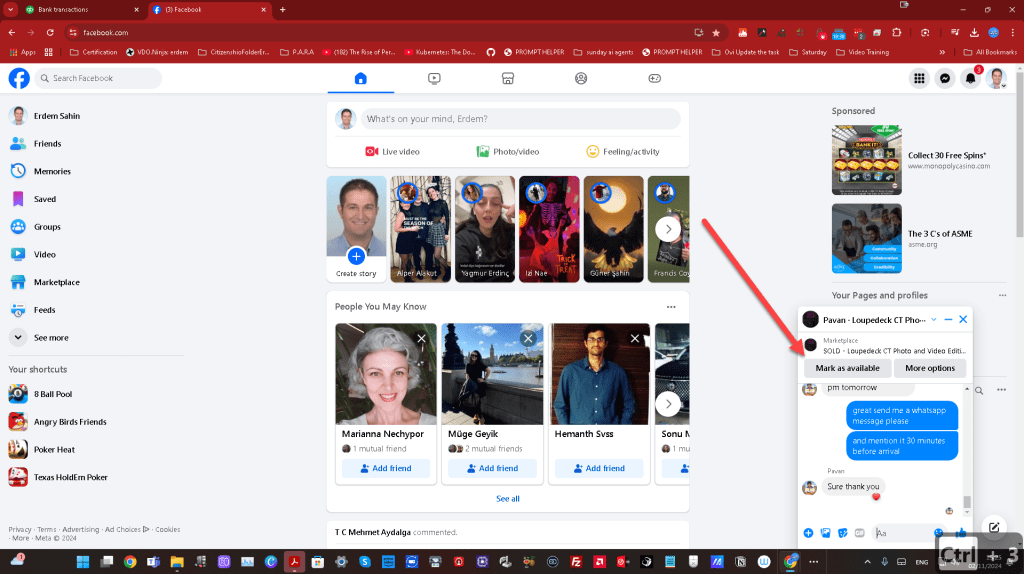Click More options in chat
This screenshot has width=1024, height=574.
[930, 368]
